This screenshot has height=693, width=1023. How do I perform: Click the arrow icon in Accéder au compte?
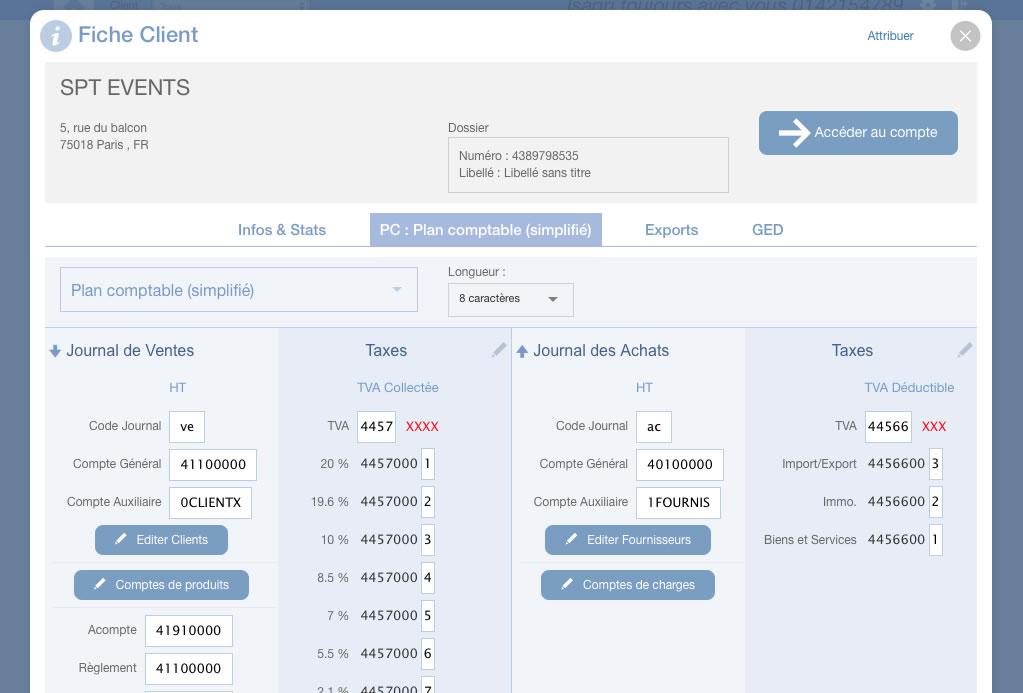pyautogui.click(x=794, y=132)
